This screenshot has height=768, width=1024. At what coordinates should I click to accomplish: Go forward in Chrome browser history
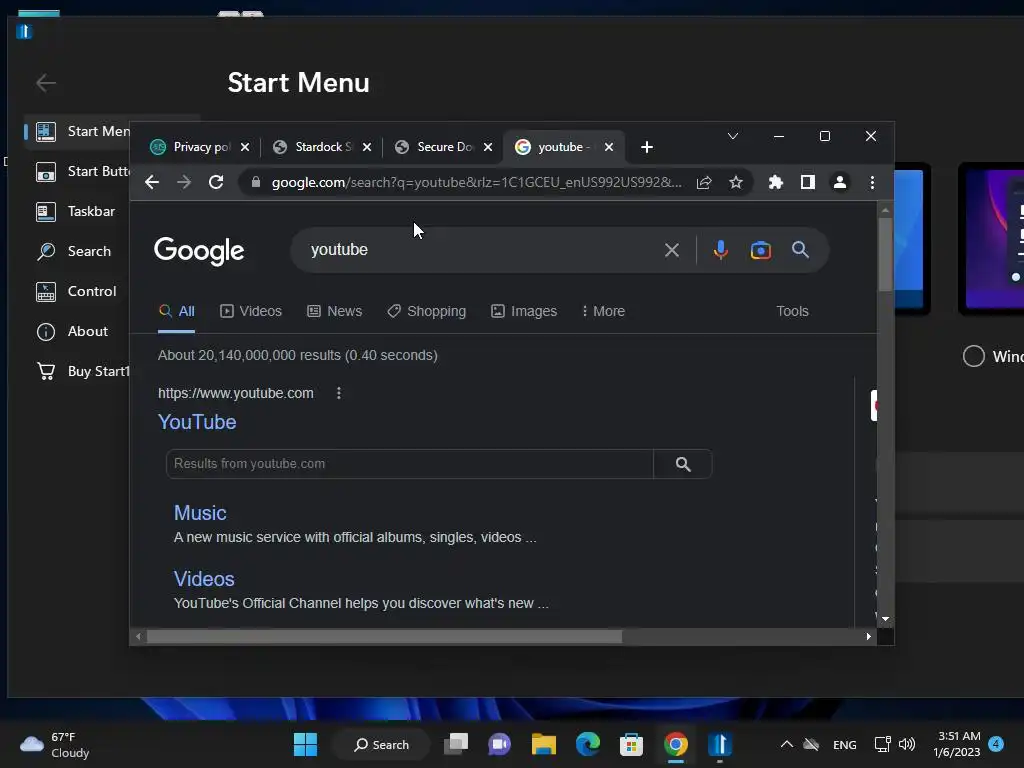(184, 182)
